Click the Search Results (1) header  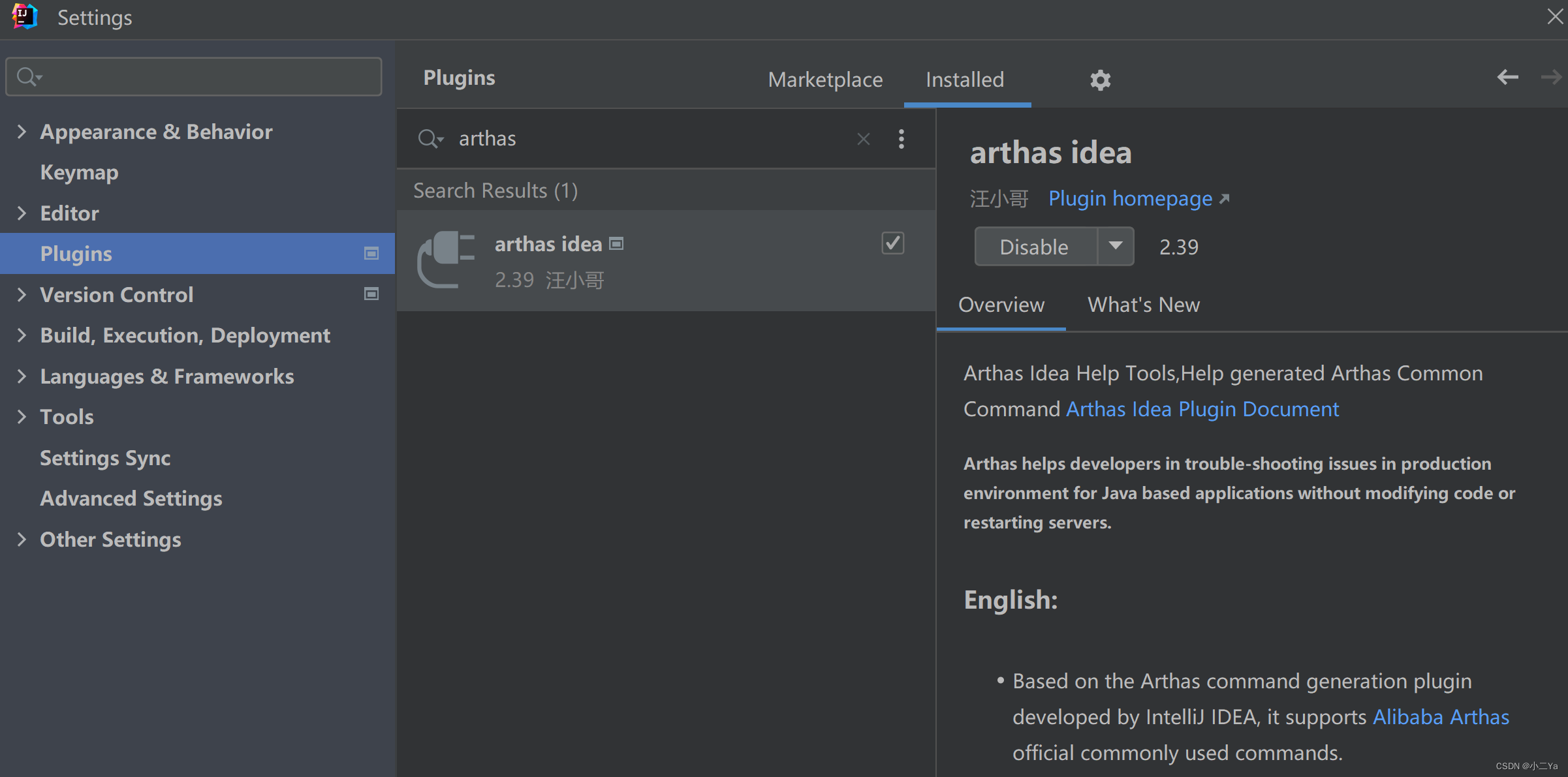[x=495, y=190]
